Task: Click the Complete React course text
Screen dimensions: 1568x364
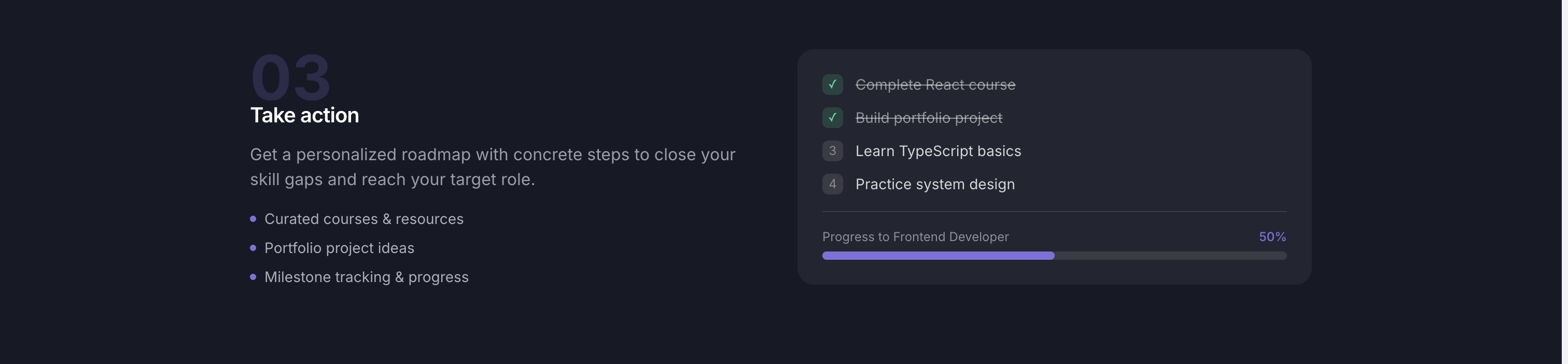Action: point(935,85)
